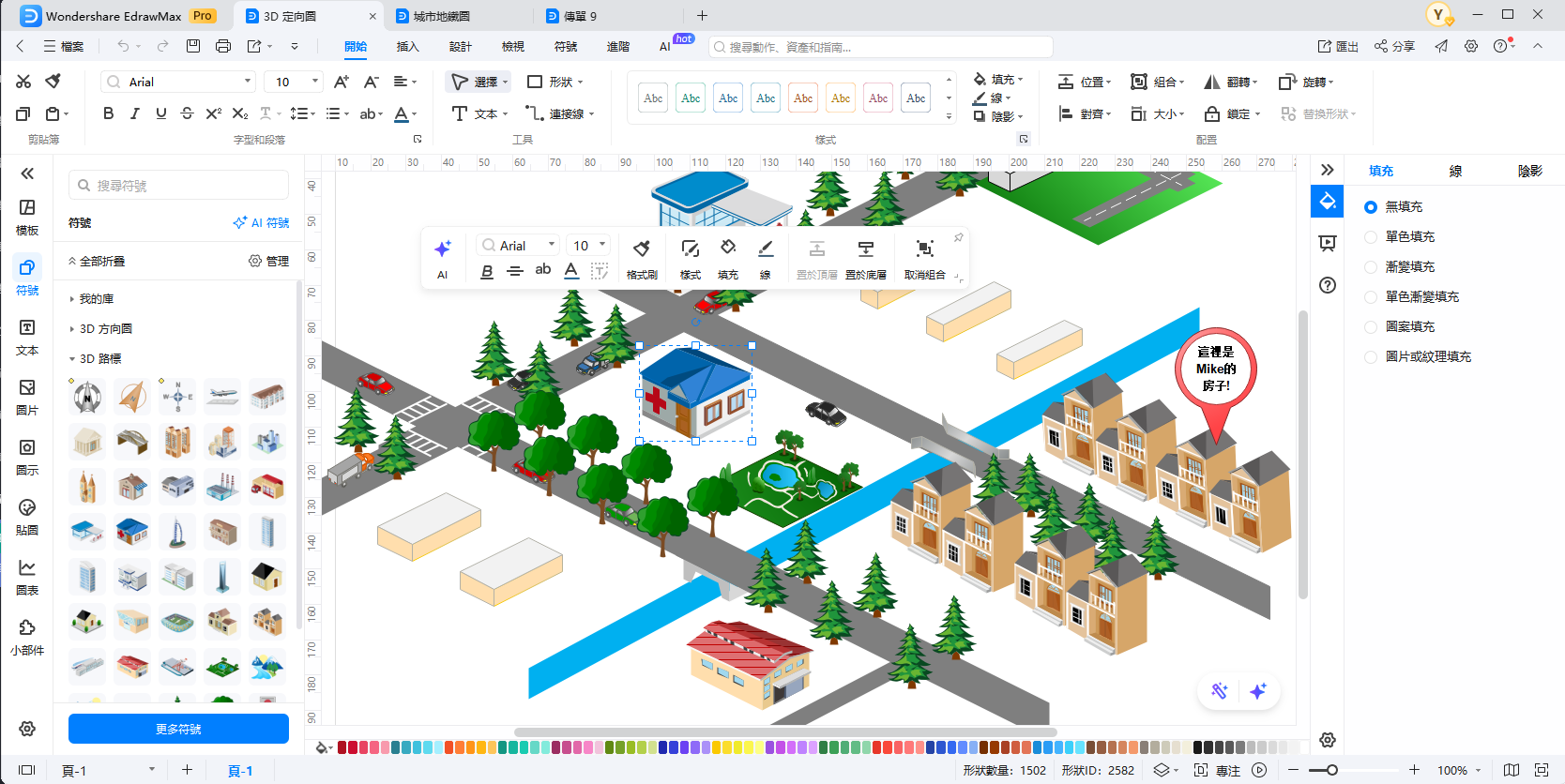Click the 更多符號 button
This screenshot has width=1565, height=784.
click(x=178, y=729)
